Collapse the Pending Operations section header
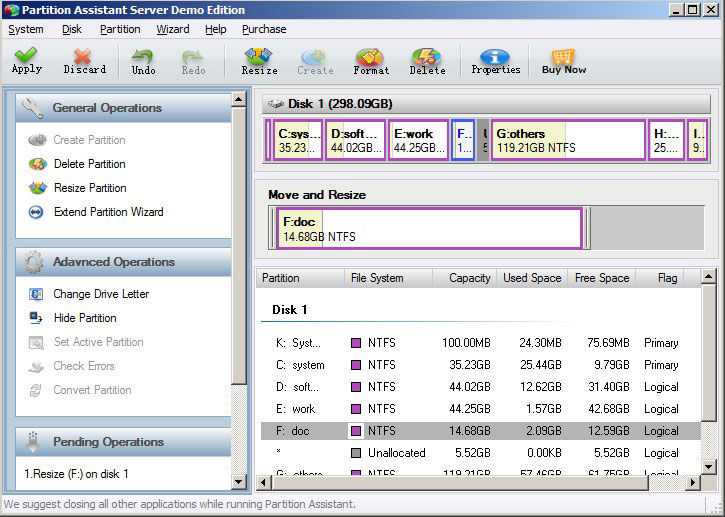Screen dimensions: 725x517 (123, 442)
